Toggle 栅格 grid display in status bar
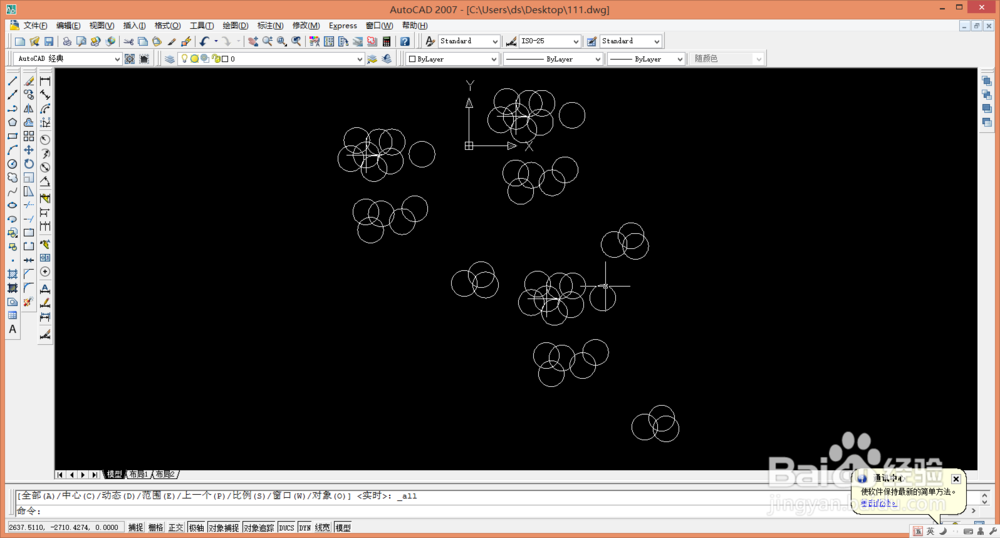1000x538 pixels. [x=156, y=528]
